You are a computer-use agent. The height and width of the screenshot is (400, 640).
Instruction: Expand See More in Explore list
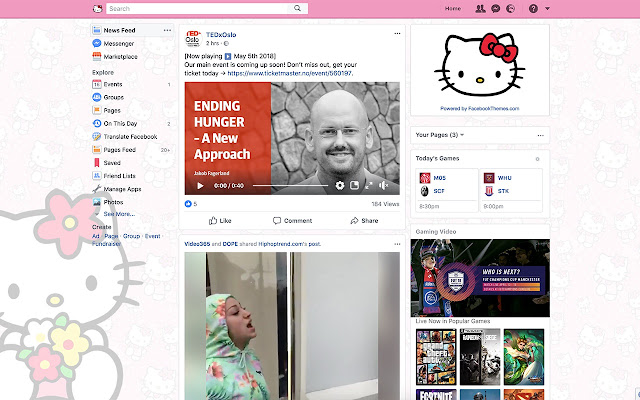point(119,214)
